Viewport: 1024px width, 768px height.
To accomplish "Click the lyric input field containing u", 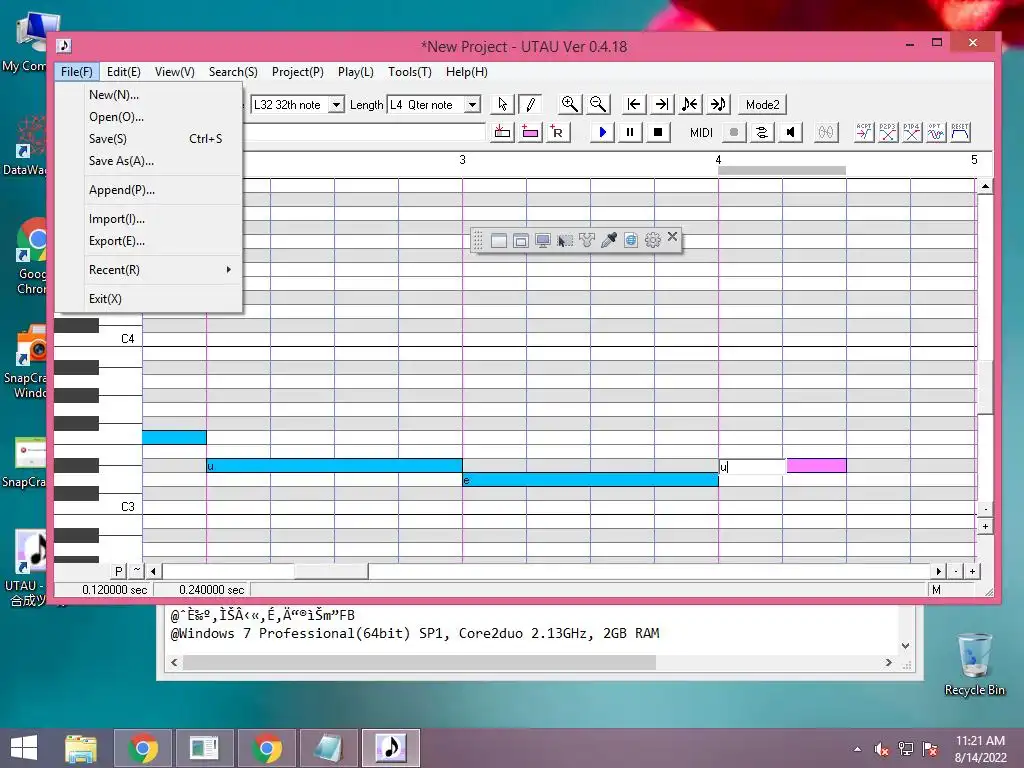I will [x=752, y=467].
